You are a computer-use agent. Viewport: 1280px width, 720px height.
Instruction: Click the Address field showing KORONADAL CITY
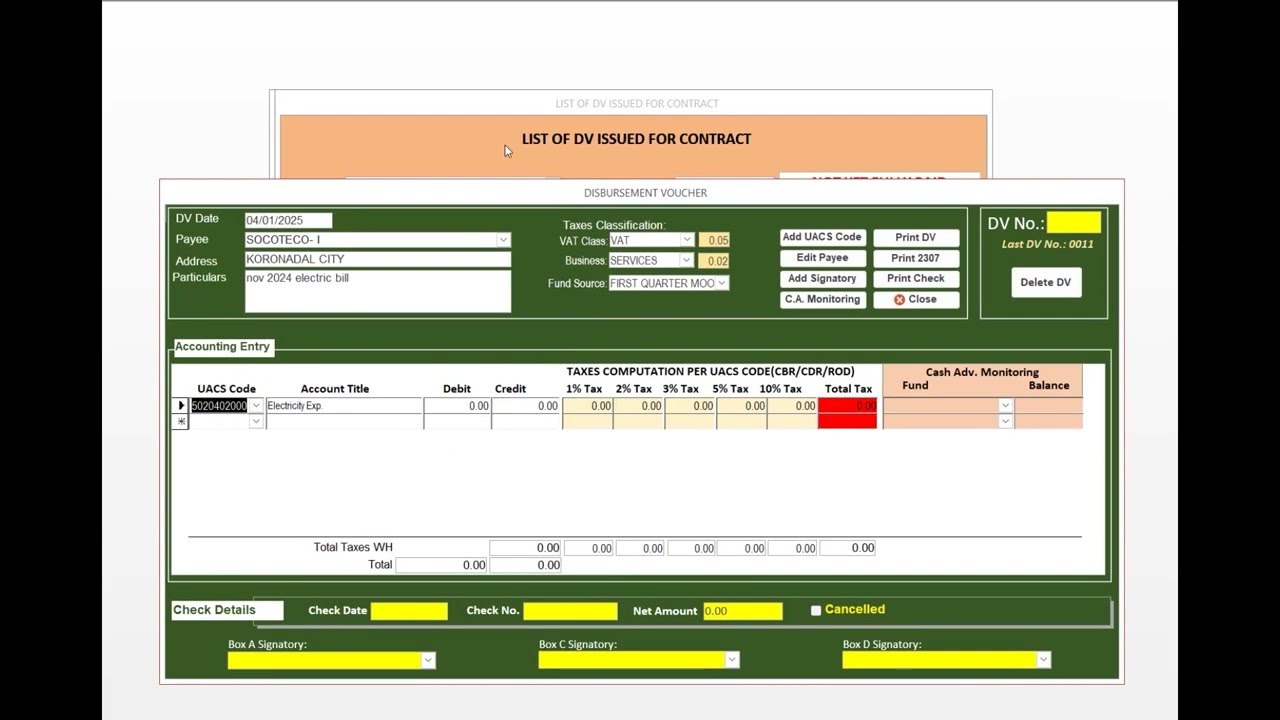(x=378, y=259)
